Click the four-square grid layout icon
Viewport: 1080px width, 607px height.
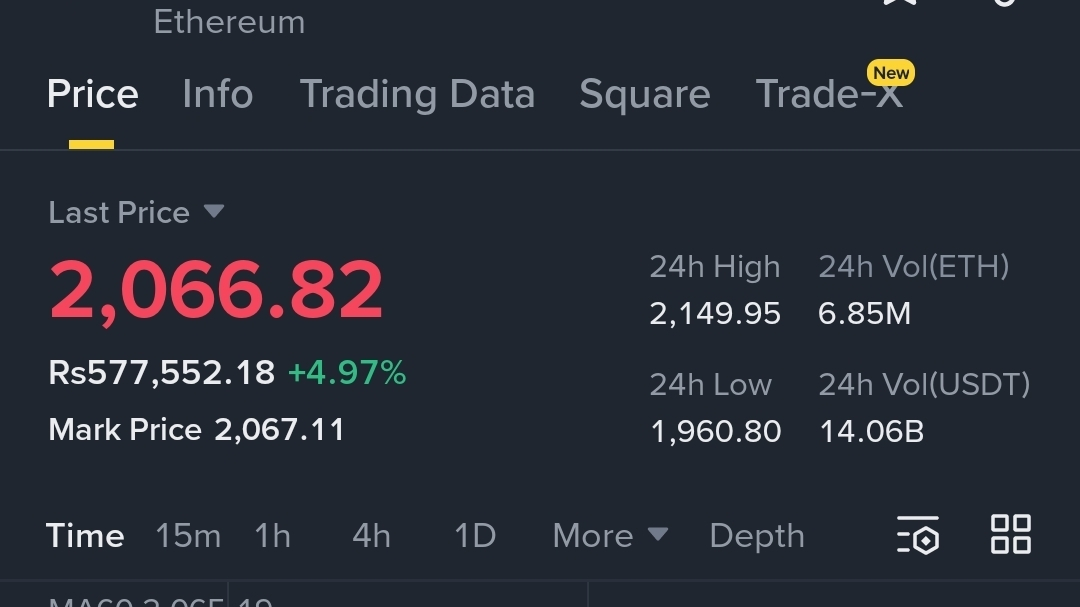[1010, 534]
